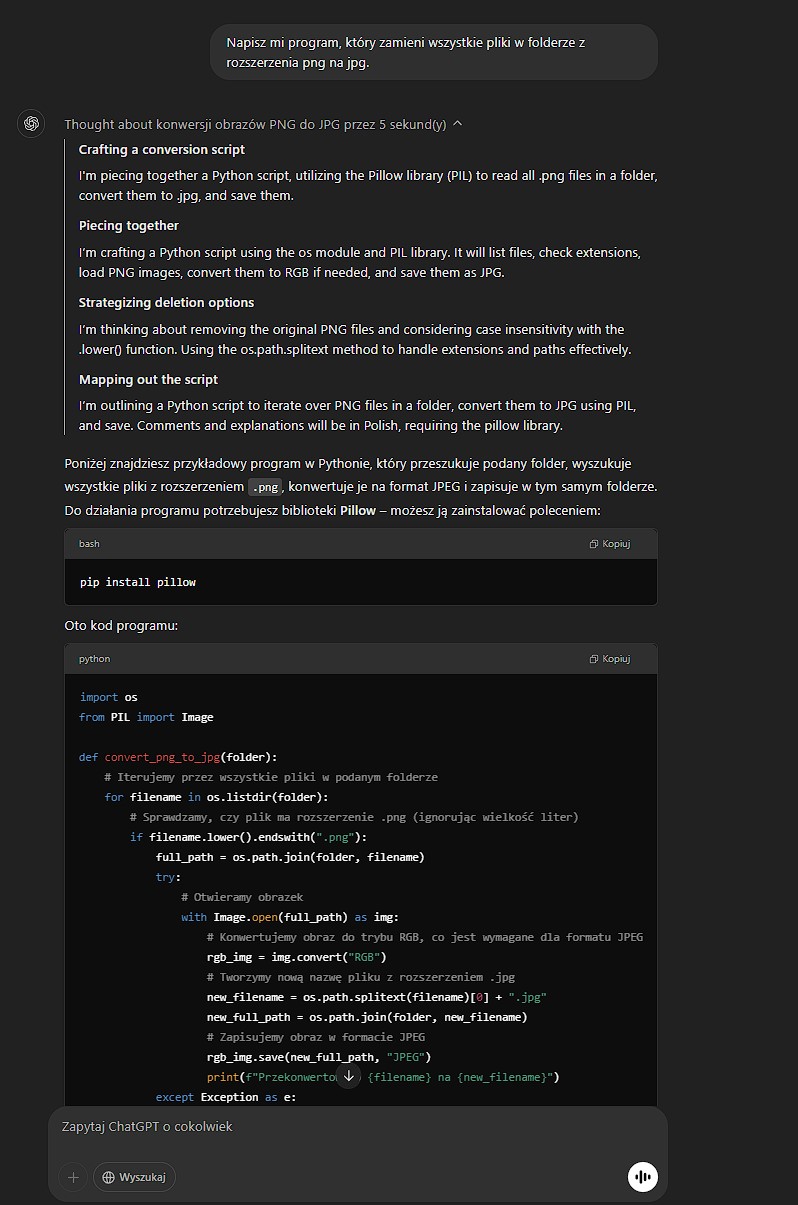Focus the Zapytaj ChatGPT o cokolwiek field

358,1127
